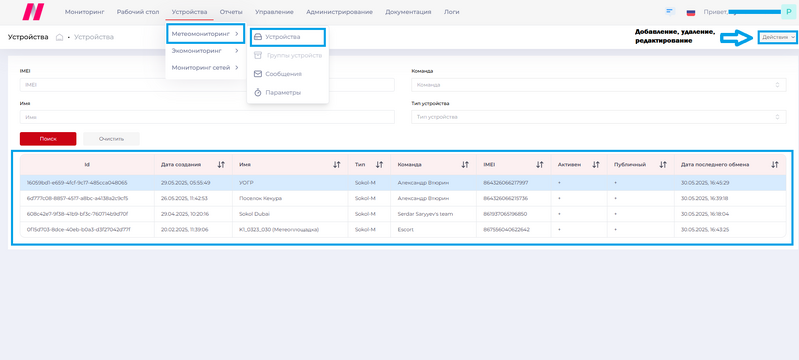Click last exchange 30.05.2025, 16:18:04
Image resolution: width=799 pixels, height=360 pixels.
706,214
